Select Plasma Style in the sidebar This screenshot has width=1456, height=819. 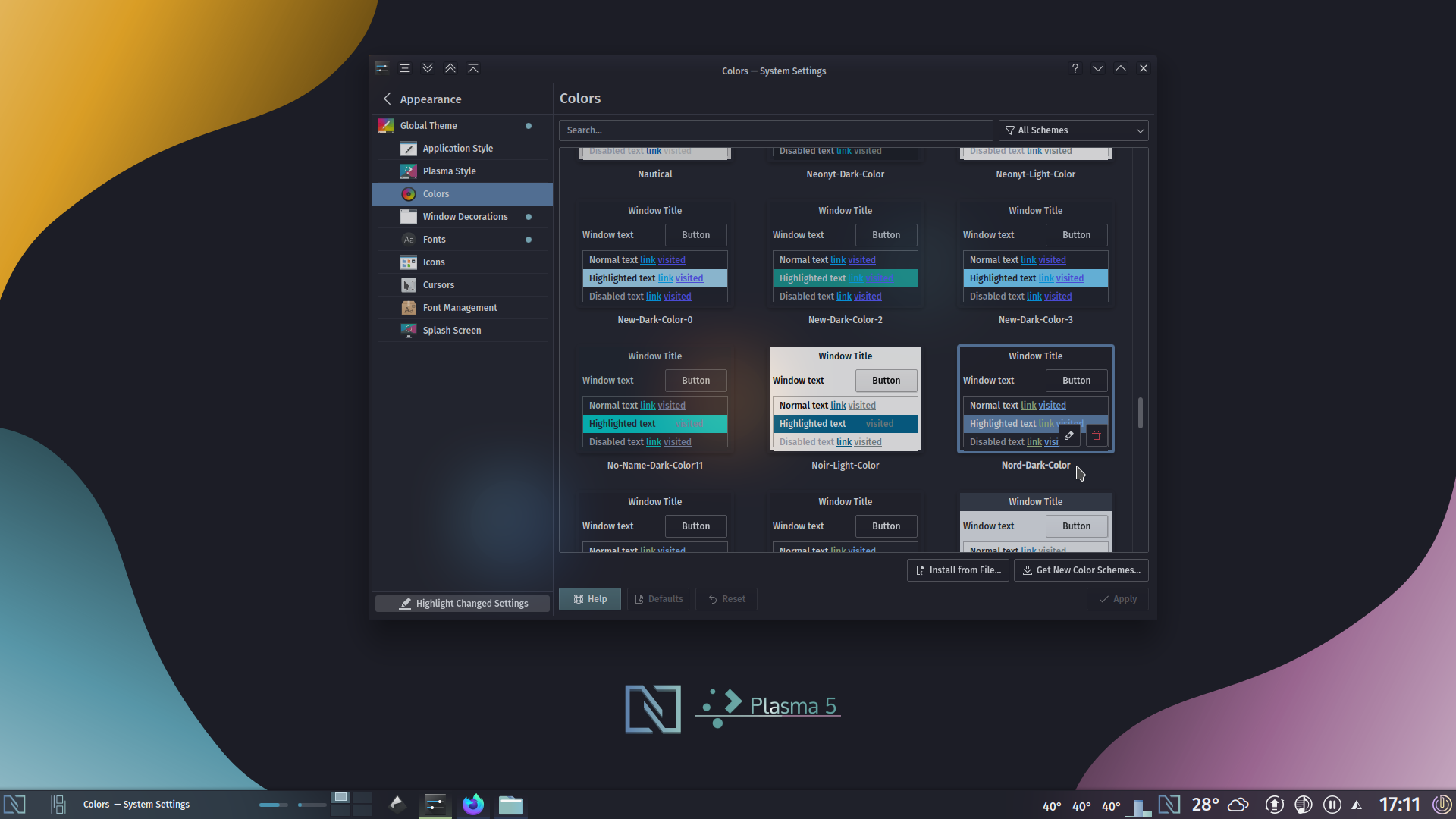coord(462,171)
